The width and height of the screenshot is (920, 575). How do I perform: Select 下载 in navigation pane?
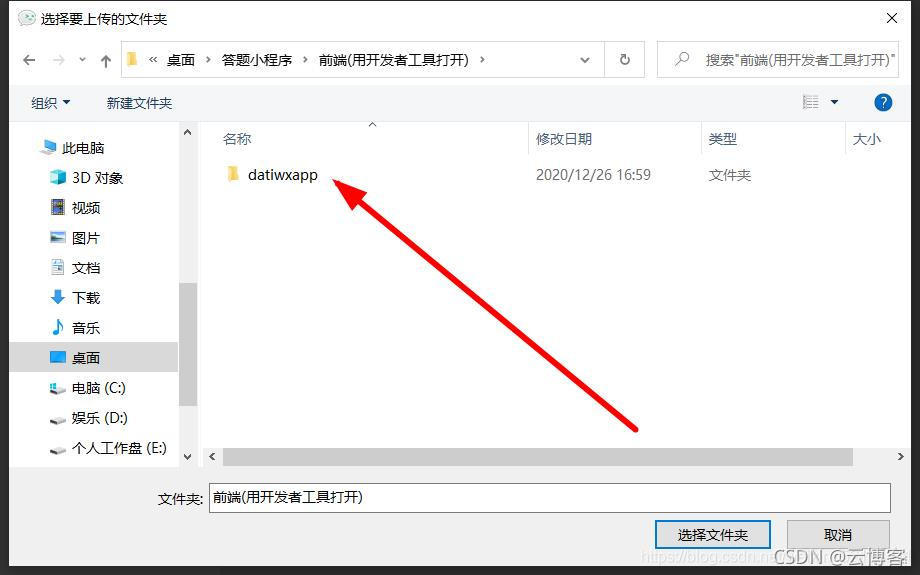point(86,297)
